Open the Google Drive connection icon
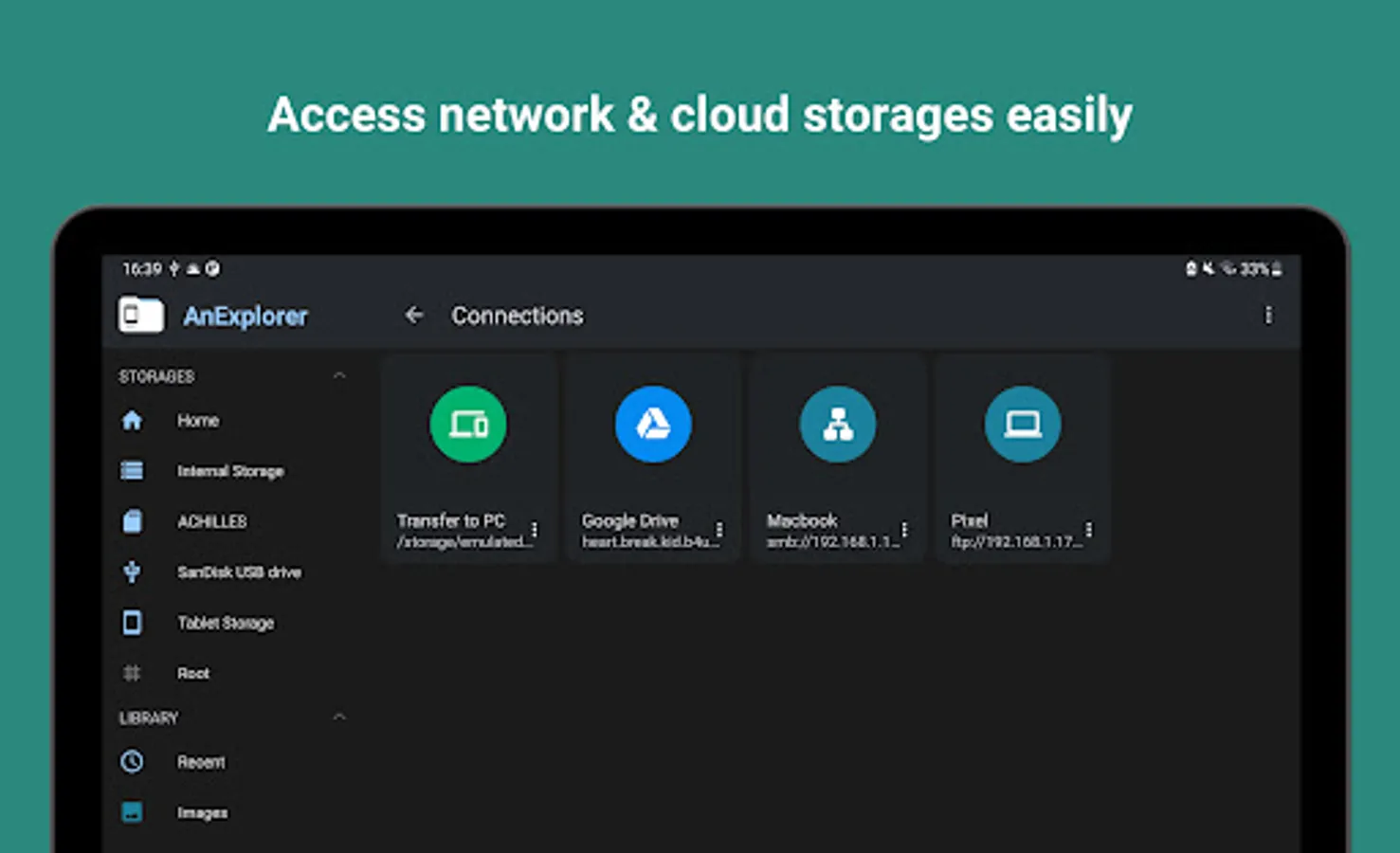1400x853 pixels. point(652,424)
